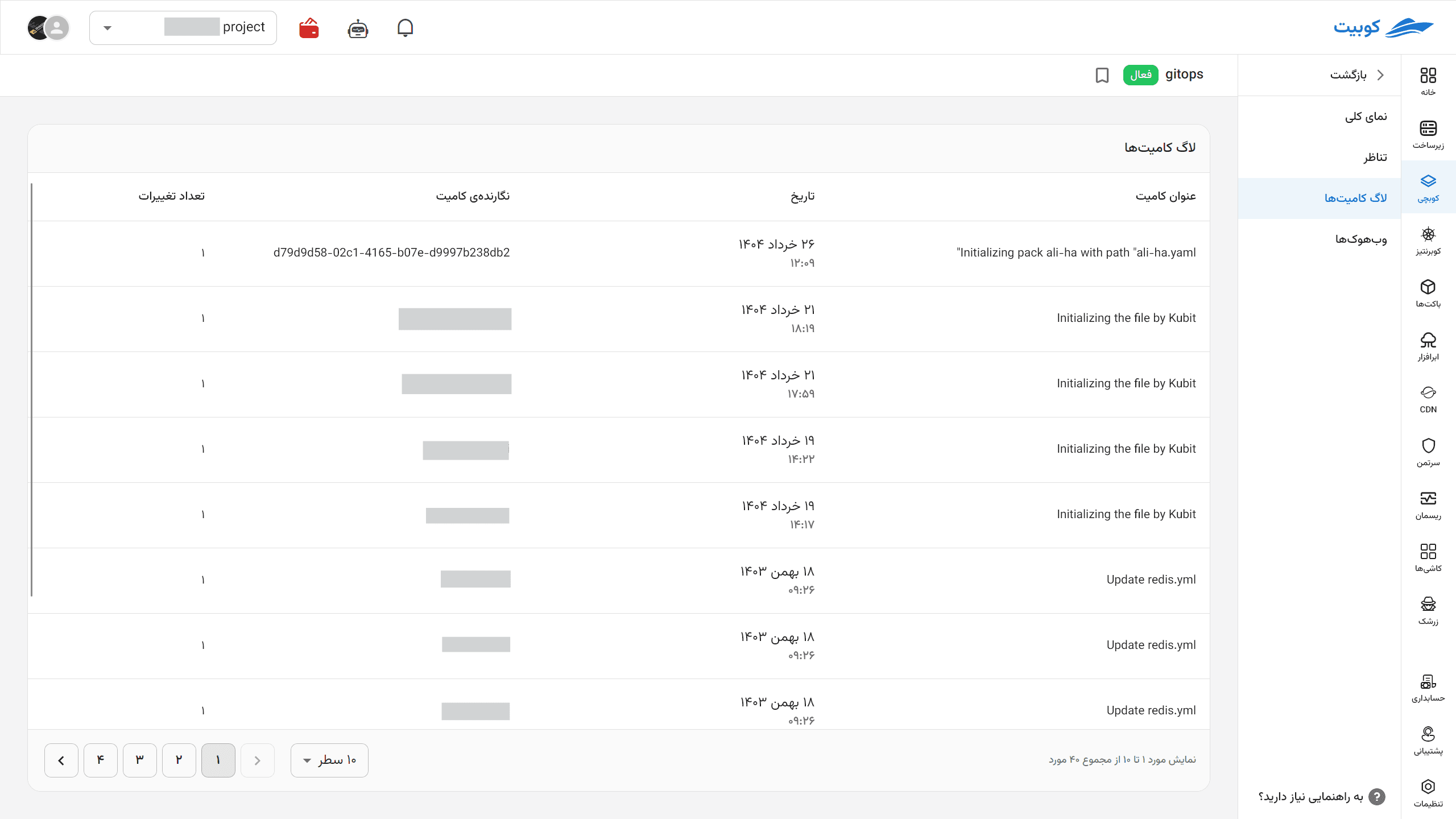Viewport: 1456px width, 819px height.
Task: Open Settings (تنظیمات) in sidebar
Action: coord(1428,793)
